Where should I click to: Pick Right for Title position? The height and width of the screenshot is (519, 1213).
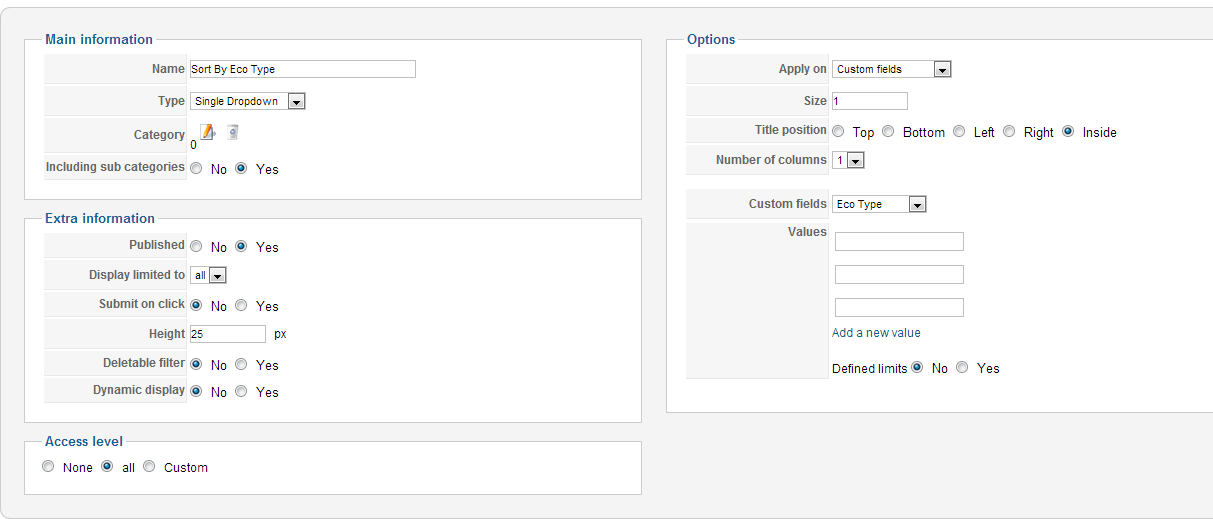pos(1009,131)
